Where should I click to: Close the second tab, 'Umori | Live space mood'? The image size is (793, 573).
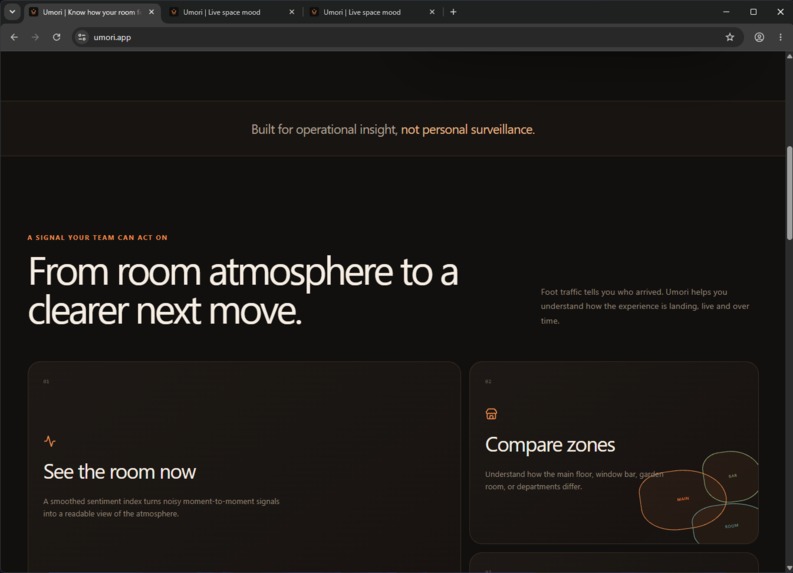[x=291, y=12]
